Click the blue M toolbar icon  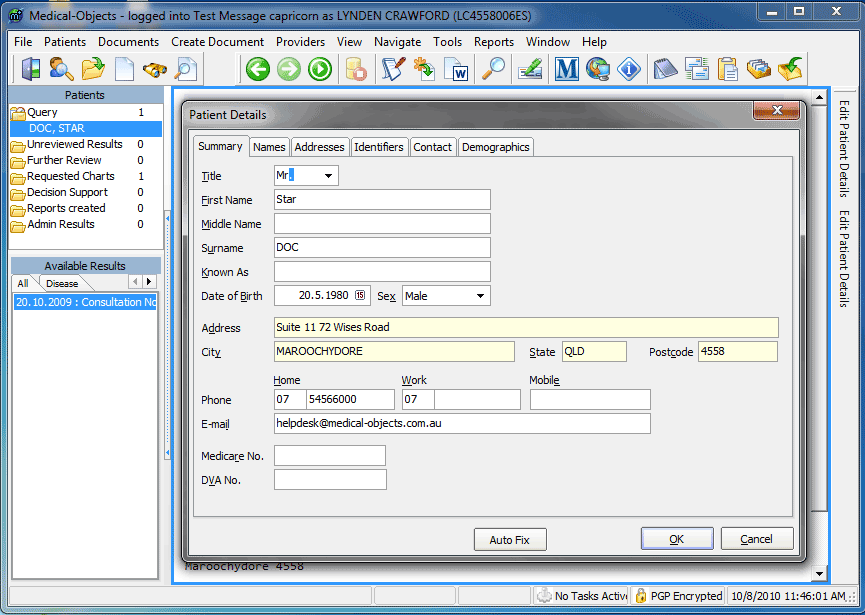[567, 69]
